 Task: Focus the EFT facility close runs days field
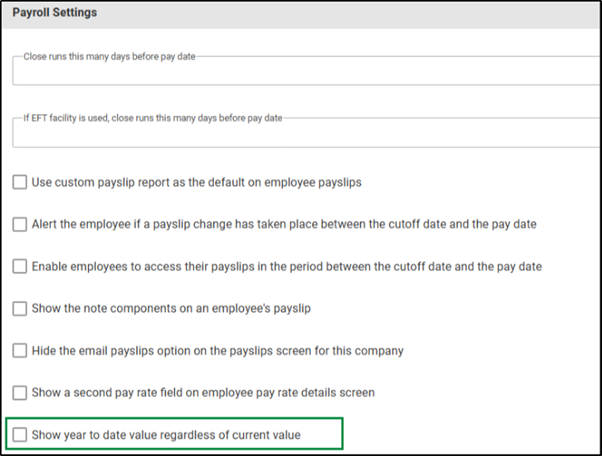click(x=306, y=132)
